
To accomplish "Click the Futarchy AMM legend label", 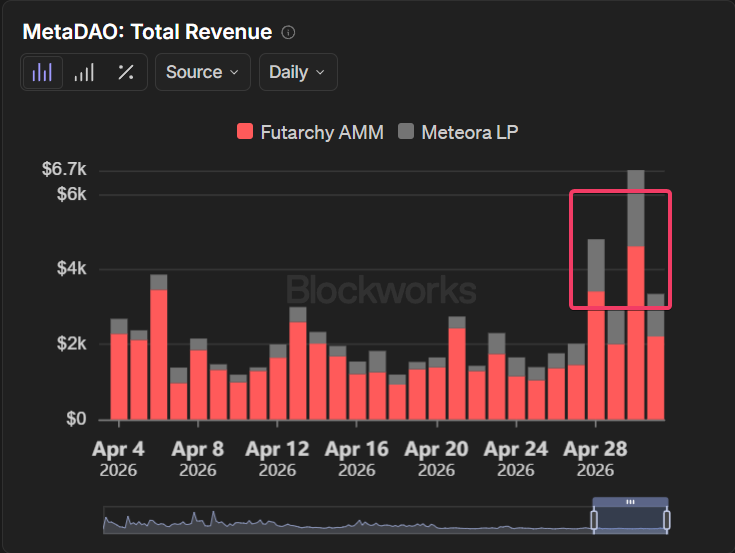I will tap(322, 133).
